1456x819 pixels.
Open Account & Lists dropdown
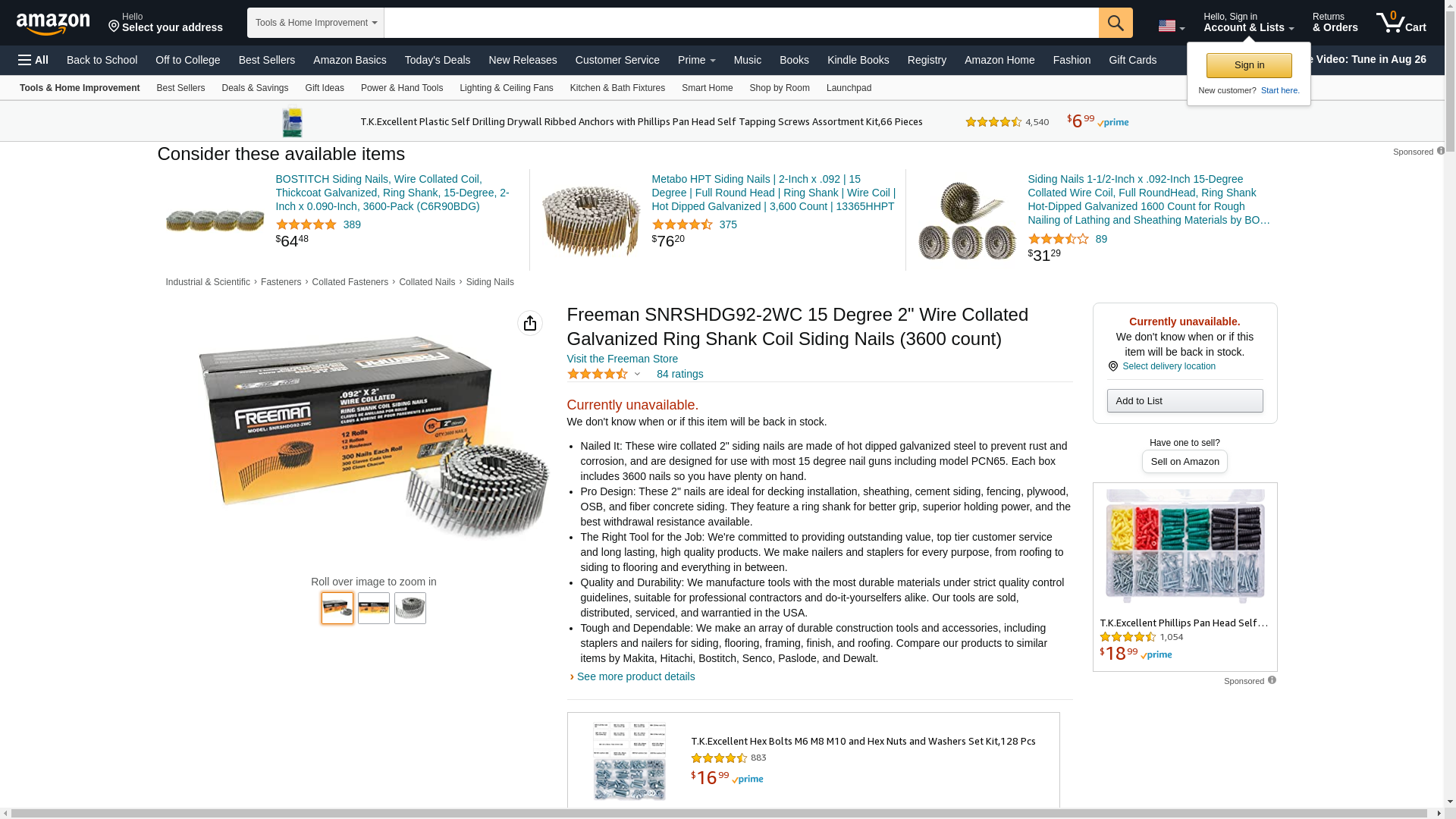[1248, 23]
